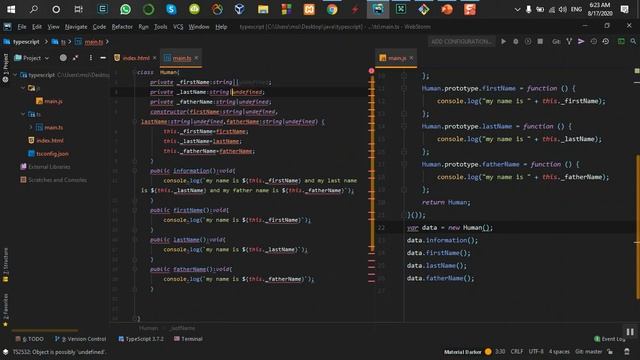The image size is (640, 360).
Task: Click the Windows Start button
Action: pos(11,9)
